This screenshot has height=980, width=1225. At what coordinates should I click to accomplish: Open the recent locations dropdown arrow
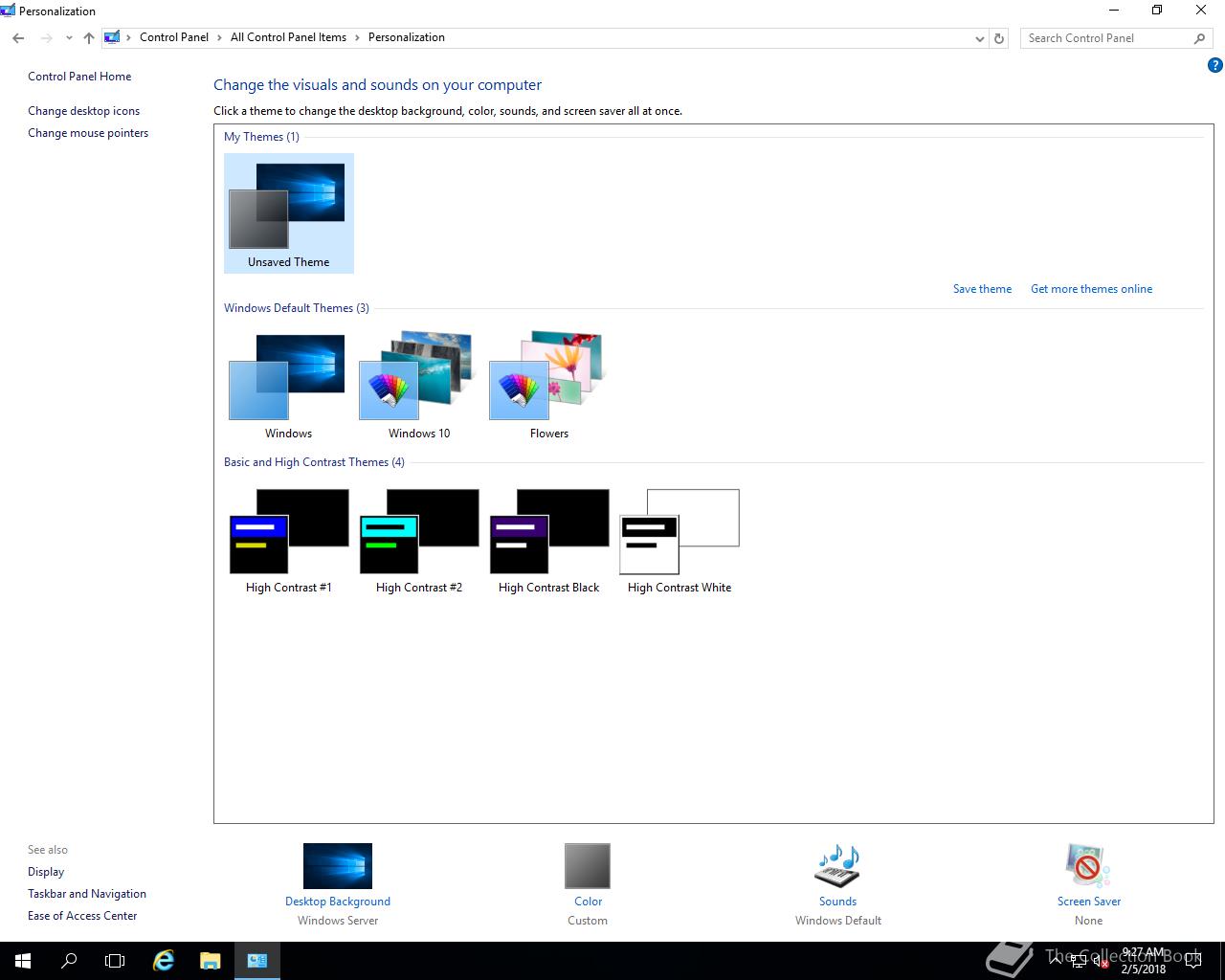(x=69, y=38)
